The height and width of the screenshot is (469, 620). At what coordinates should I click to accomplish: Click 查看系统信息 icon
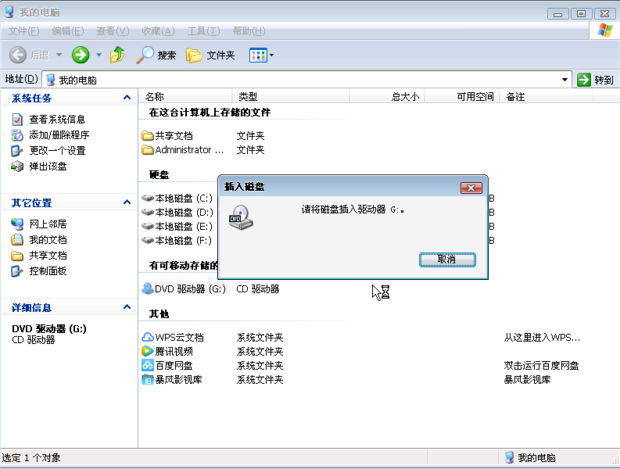[17, 119]
